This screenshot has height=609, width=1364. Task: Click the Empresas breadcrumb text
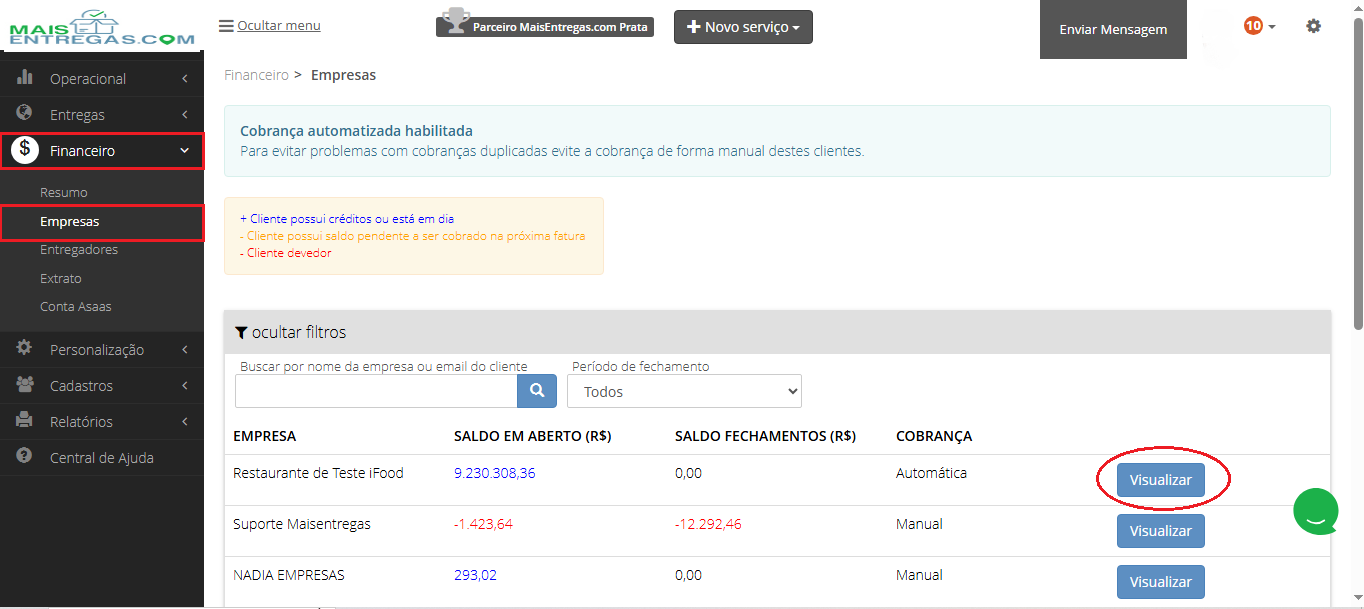click(x=343, y=75)
